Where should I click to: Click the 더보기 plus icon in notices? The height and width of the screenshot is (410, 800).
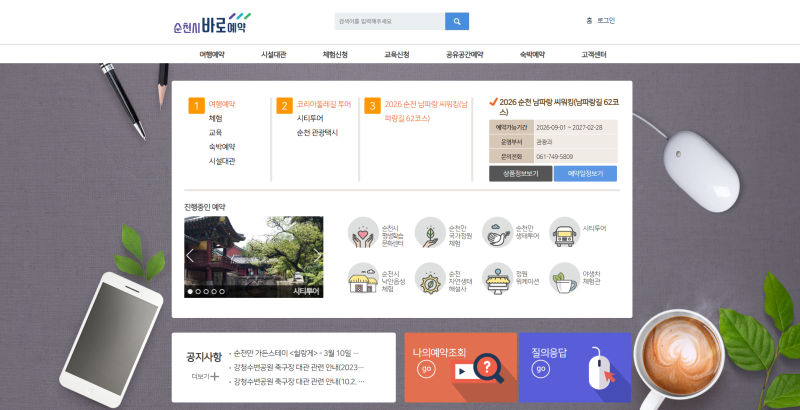[215, 376]
